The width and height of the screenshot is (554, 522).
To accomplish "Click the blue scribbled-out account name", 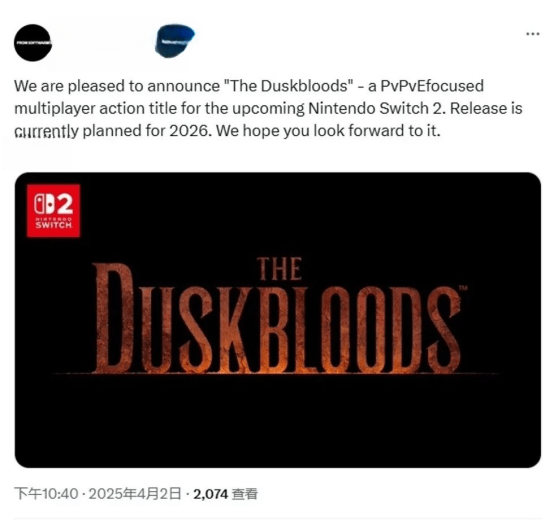I will [x=175, y=41].
